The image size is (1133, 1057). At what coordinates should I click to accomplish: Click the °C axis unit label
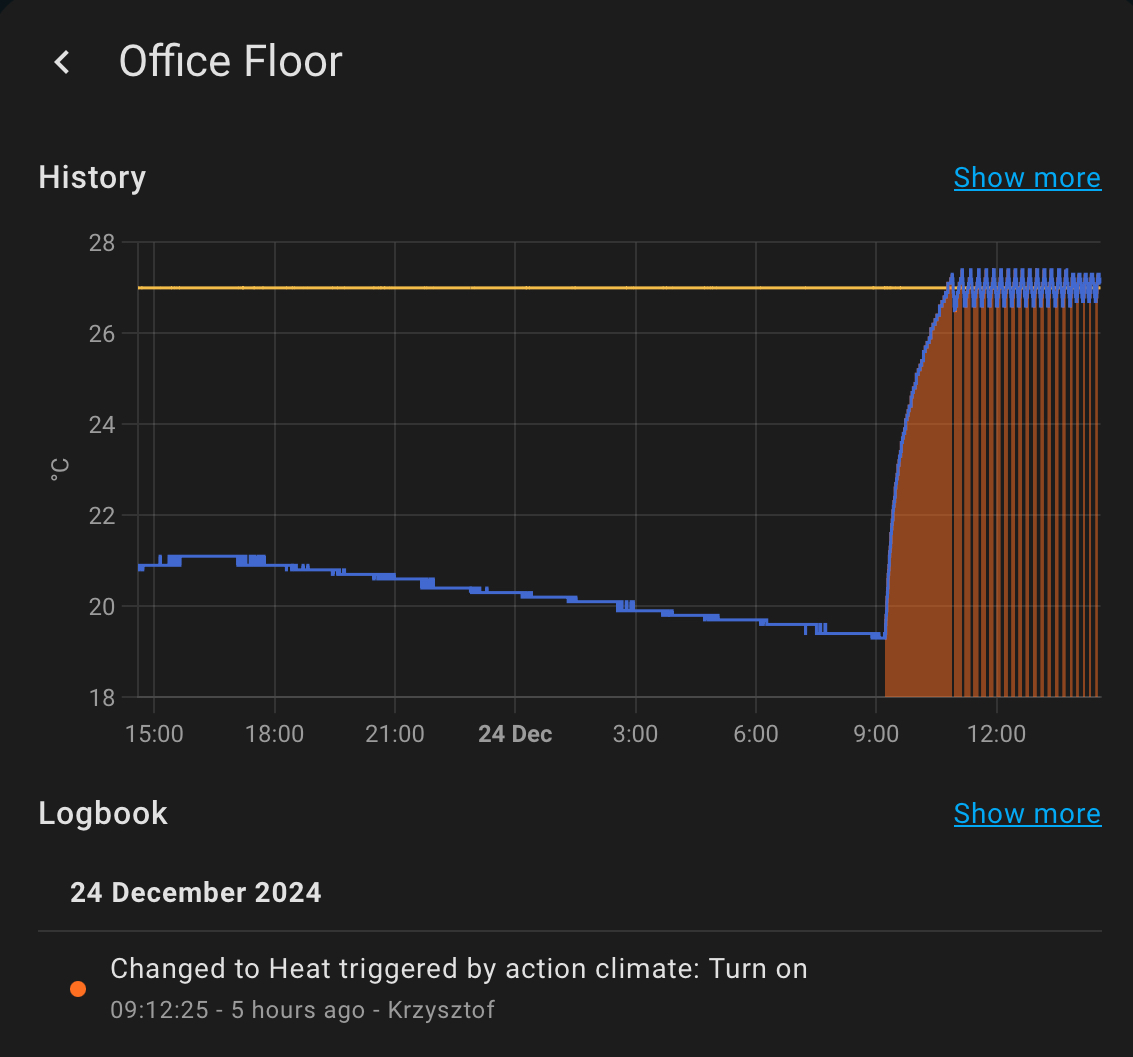[60, 470]
